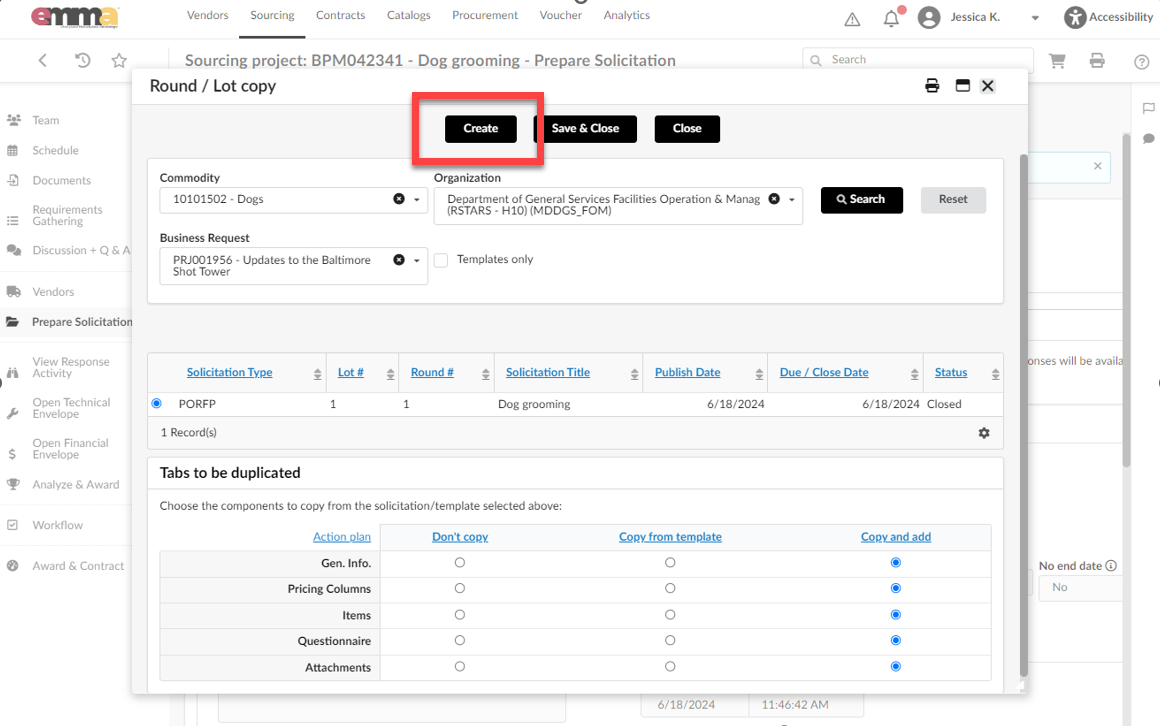Open the chat bubble icon on right edge
Image resolution: width=1160 pixels, height=726 pixels.
click(x=1148, y=139)
